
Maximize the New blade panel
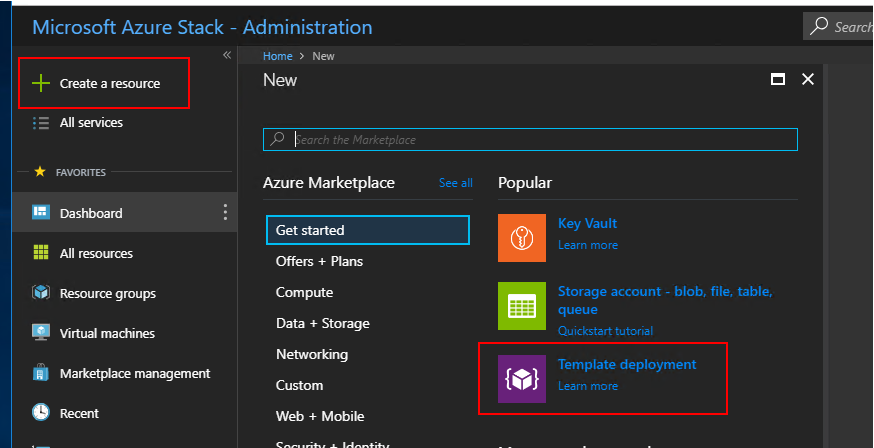pos(776,80)
